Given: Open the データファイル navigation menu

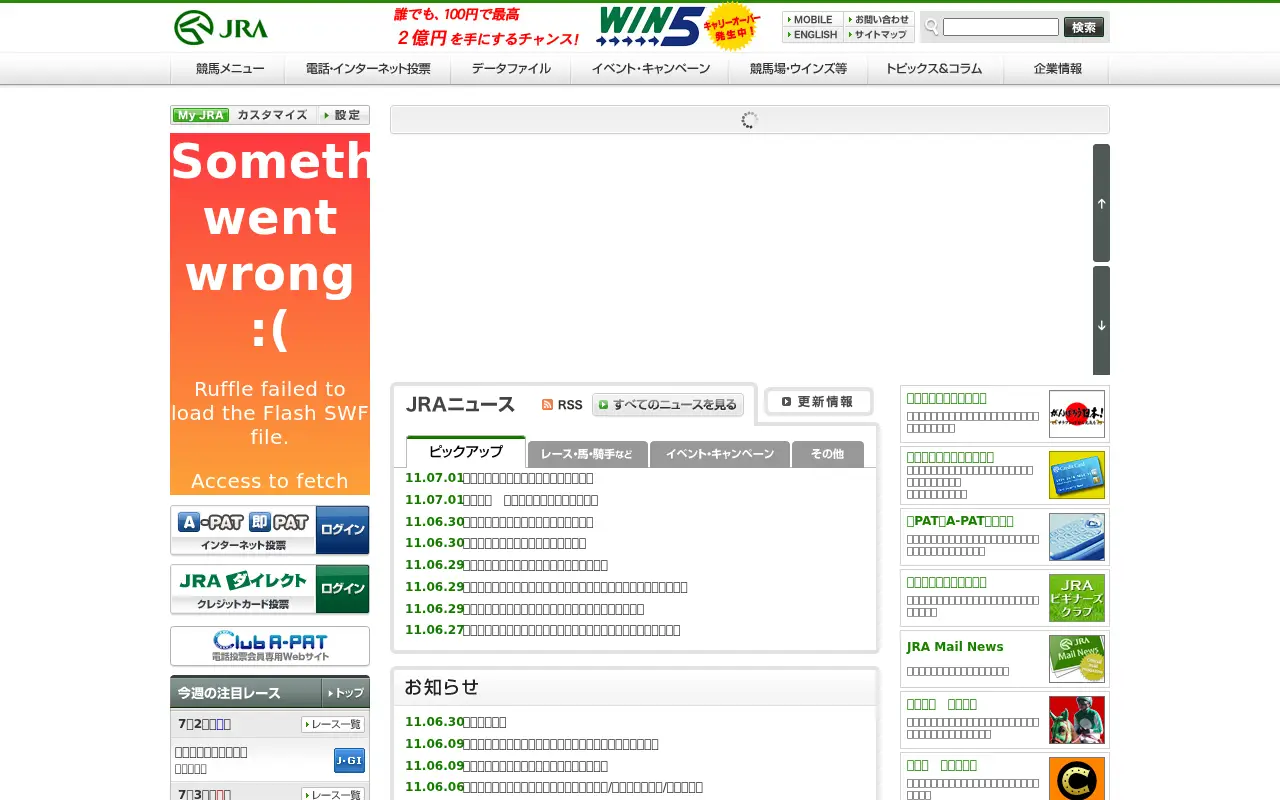Looking at the screenshot, I should [x=511, y=69].
